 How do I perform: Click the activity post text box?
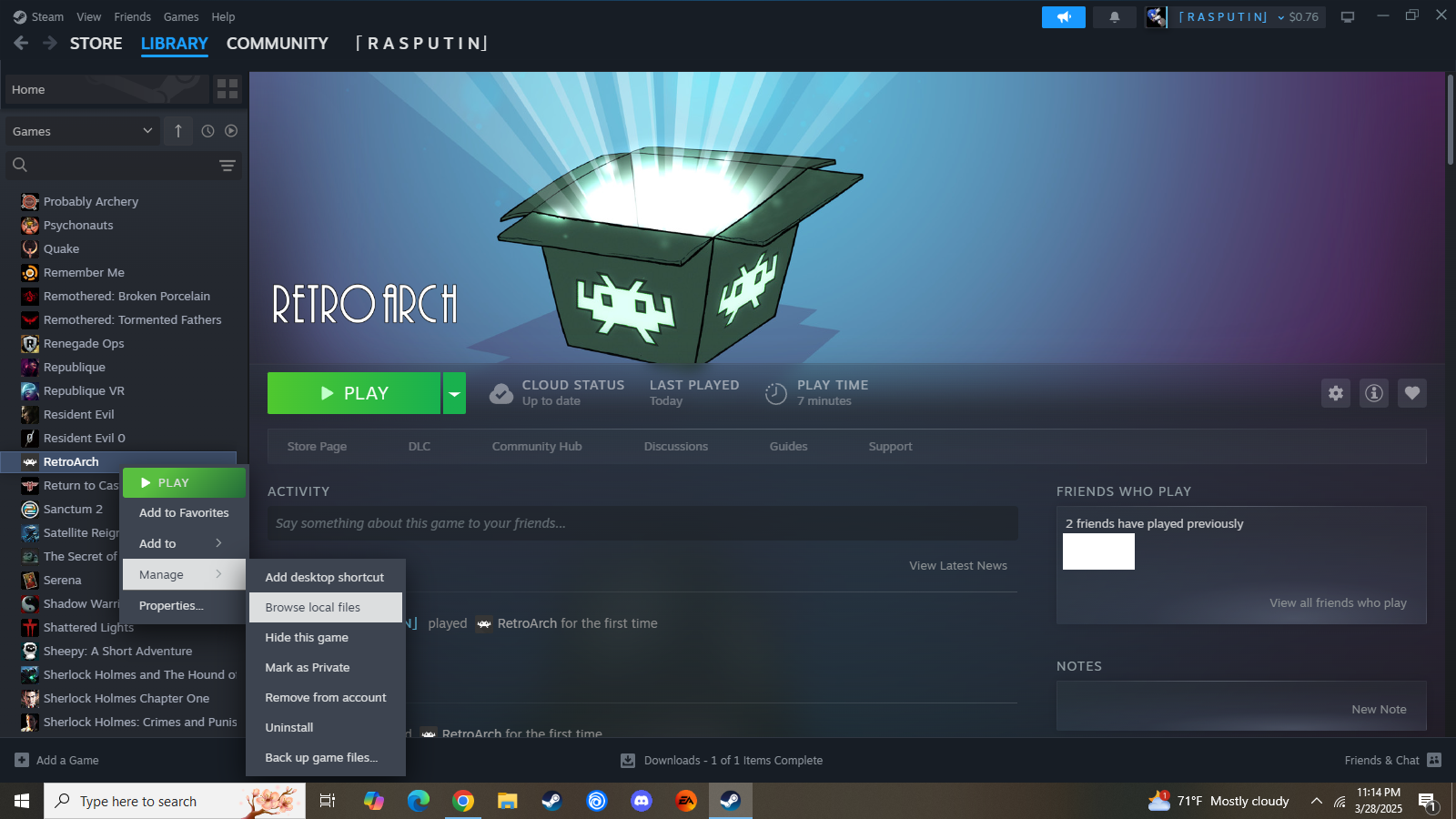coord(642,523)
